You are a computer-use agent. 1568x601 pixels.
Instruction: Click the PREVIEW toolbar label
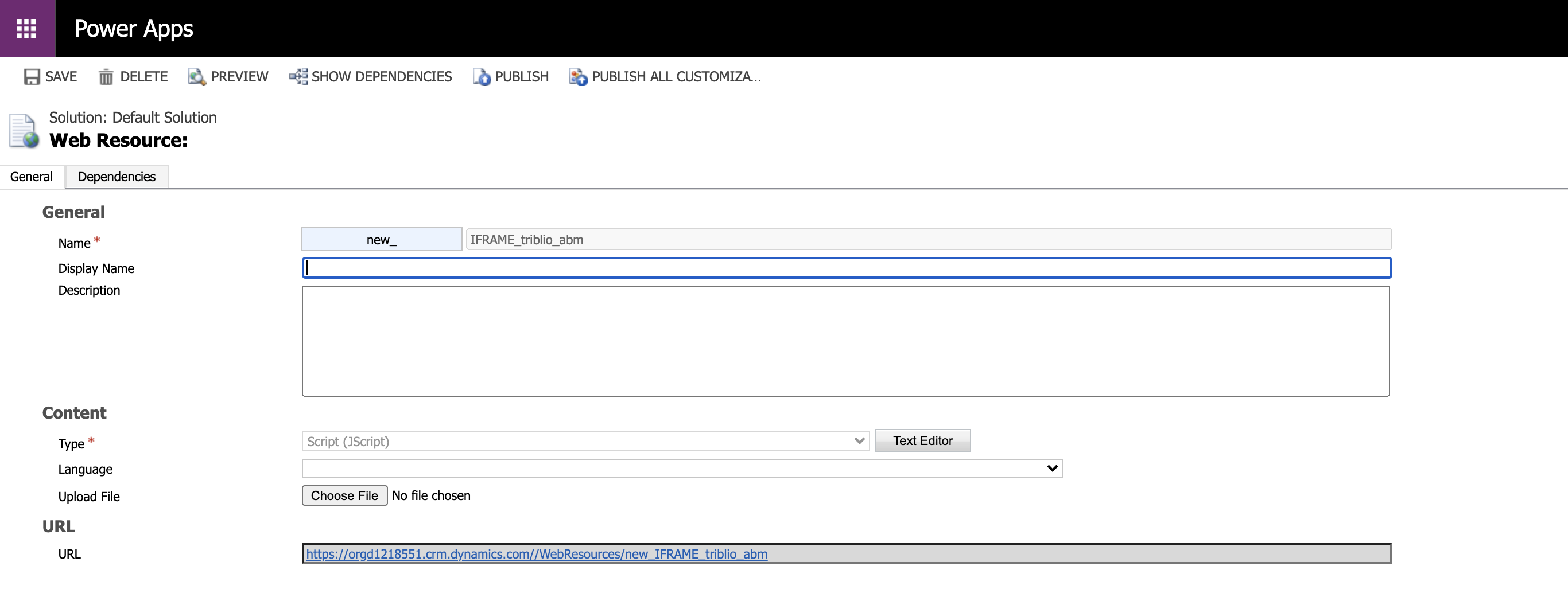coord(239,77)
